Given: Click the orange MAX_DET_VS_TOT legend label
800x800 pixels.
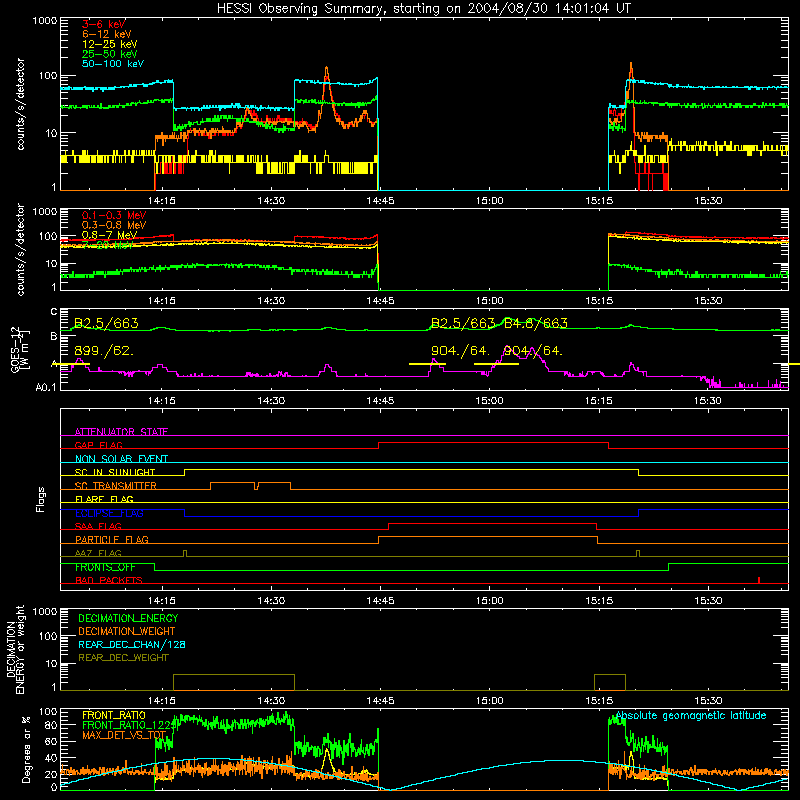Looking at the screenshot, I should [124, 735].
